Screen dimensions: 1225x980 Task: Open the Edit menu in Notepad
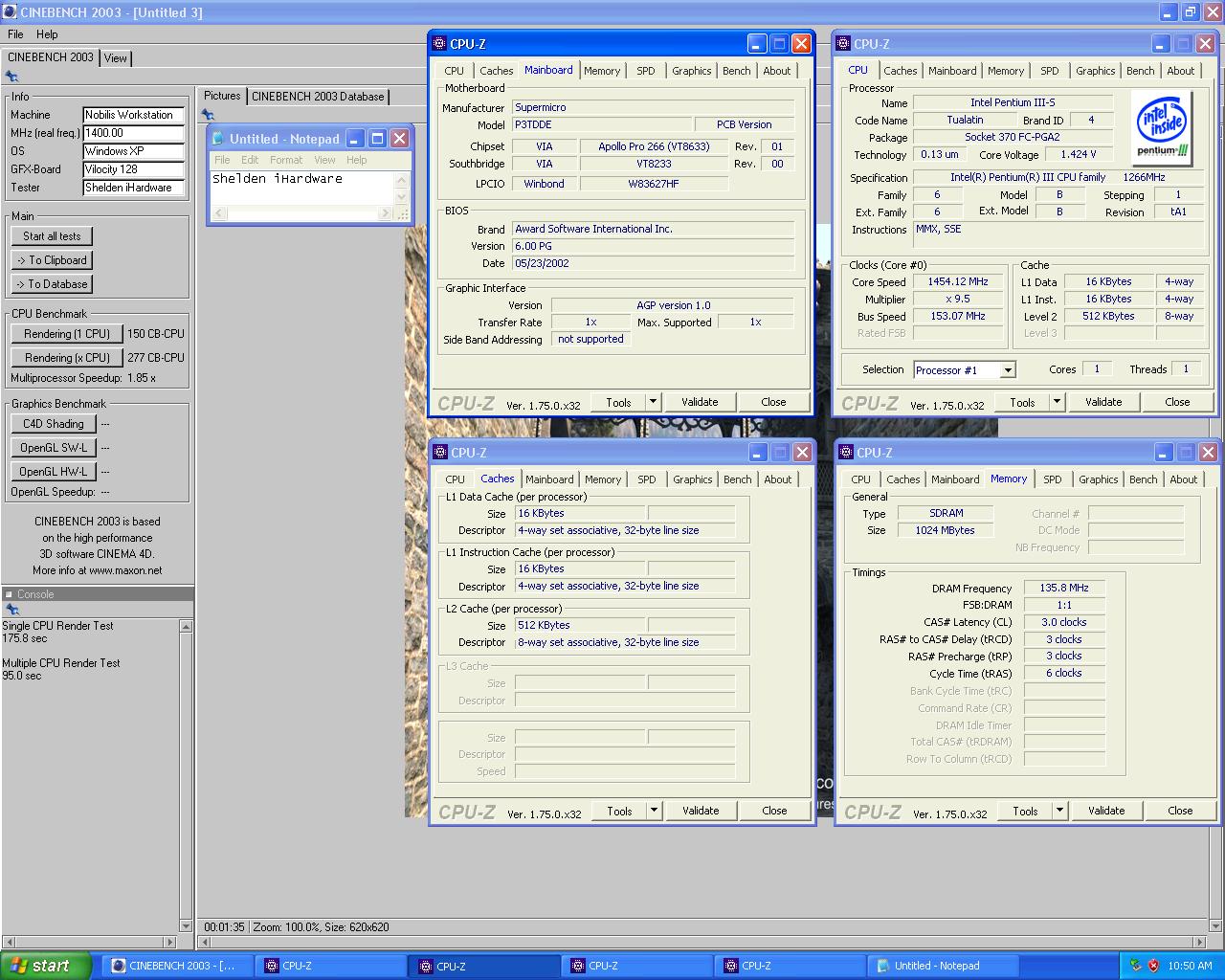(250, 160)
